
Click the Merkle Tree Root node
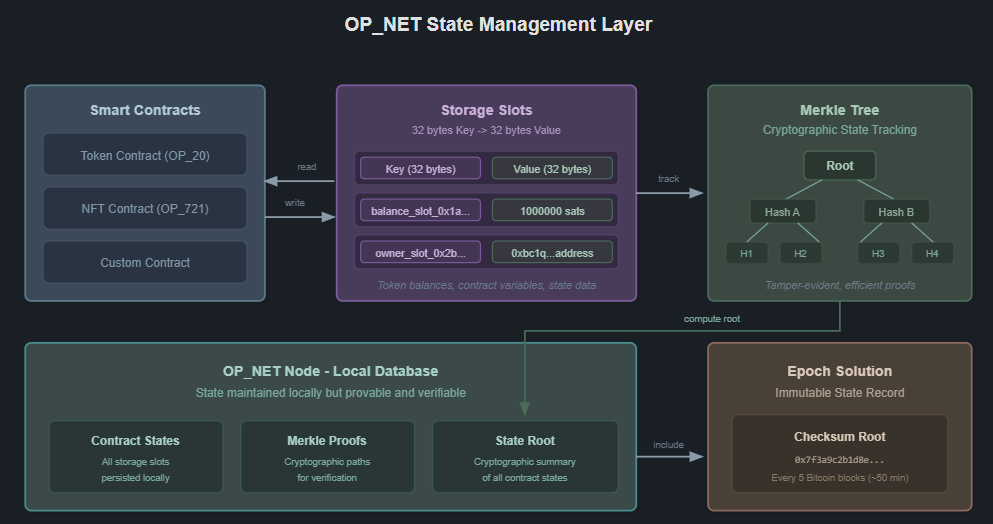pyautogui.click(x=840, y=166)
